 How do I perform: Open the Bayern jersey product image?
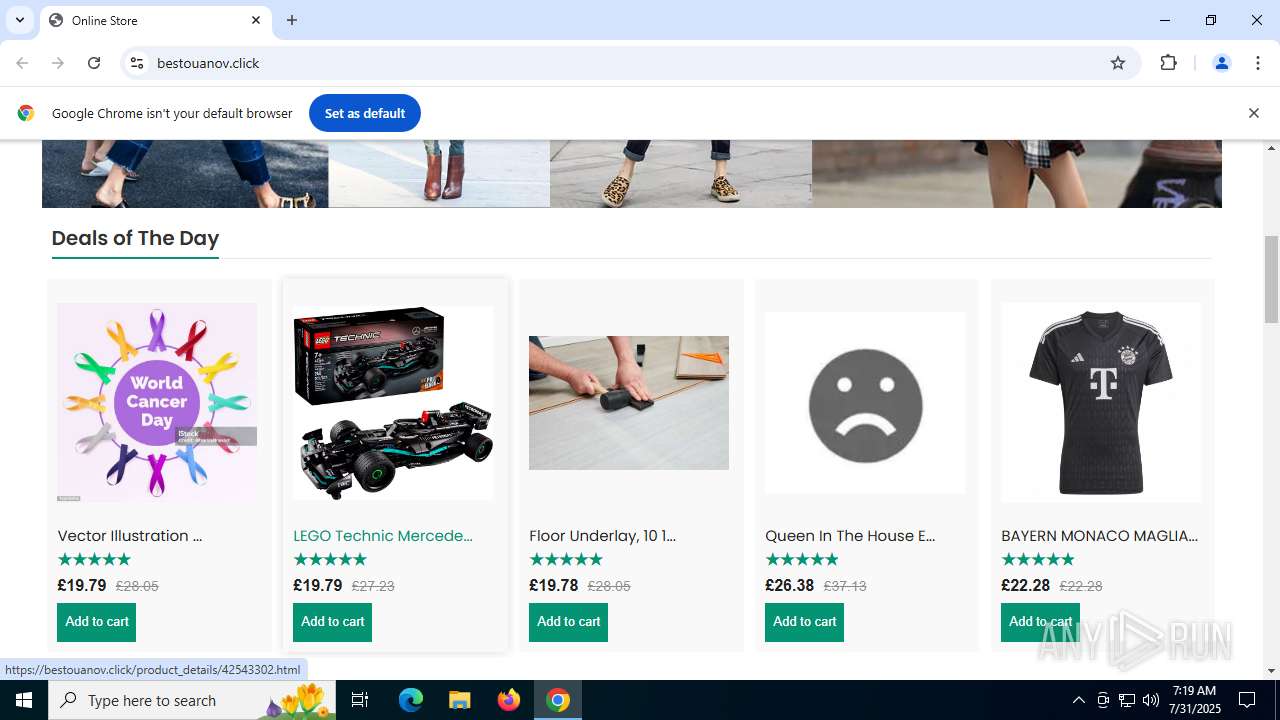pos(1101,402)
